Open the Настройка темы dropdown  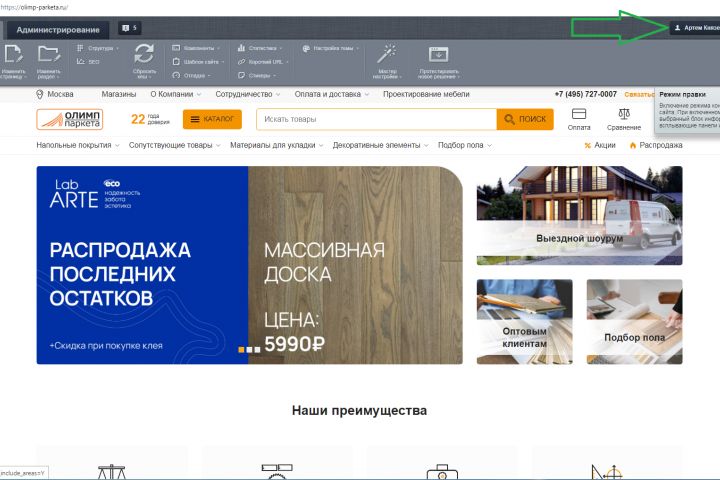click(x=331, y=48)
